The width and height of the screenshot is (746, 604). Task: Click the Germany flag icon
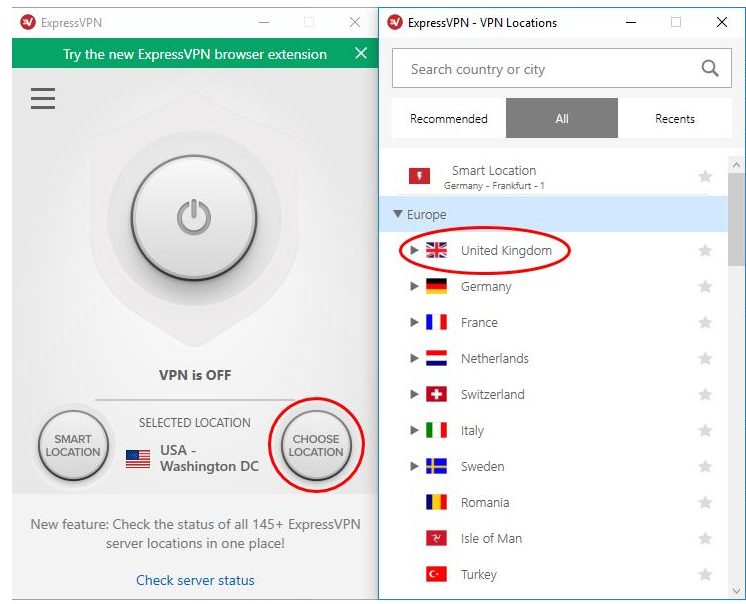pyautogui.click(x=436, y=286)
